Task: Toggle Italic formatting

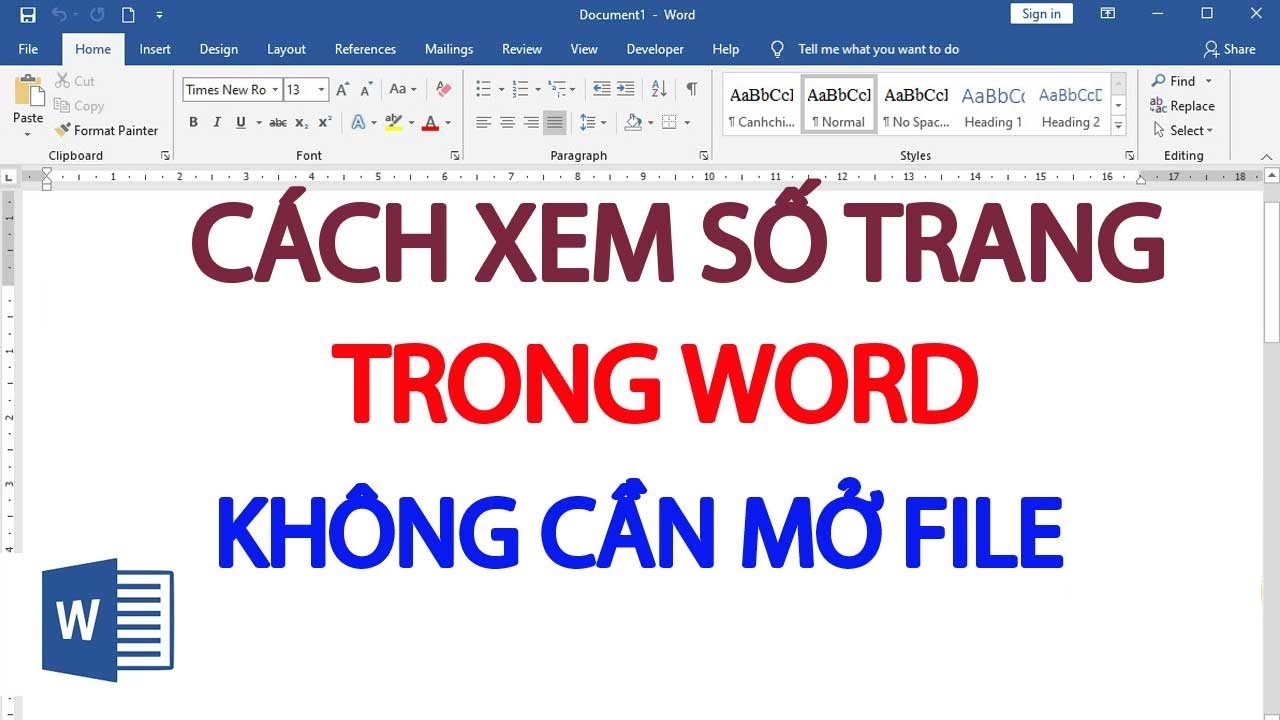Action: tap(217, 122)
